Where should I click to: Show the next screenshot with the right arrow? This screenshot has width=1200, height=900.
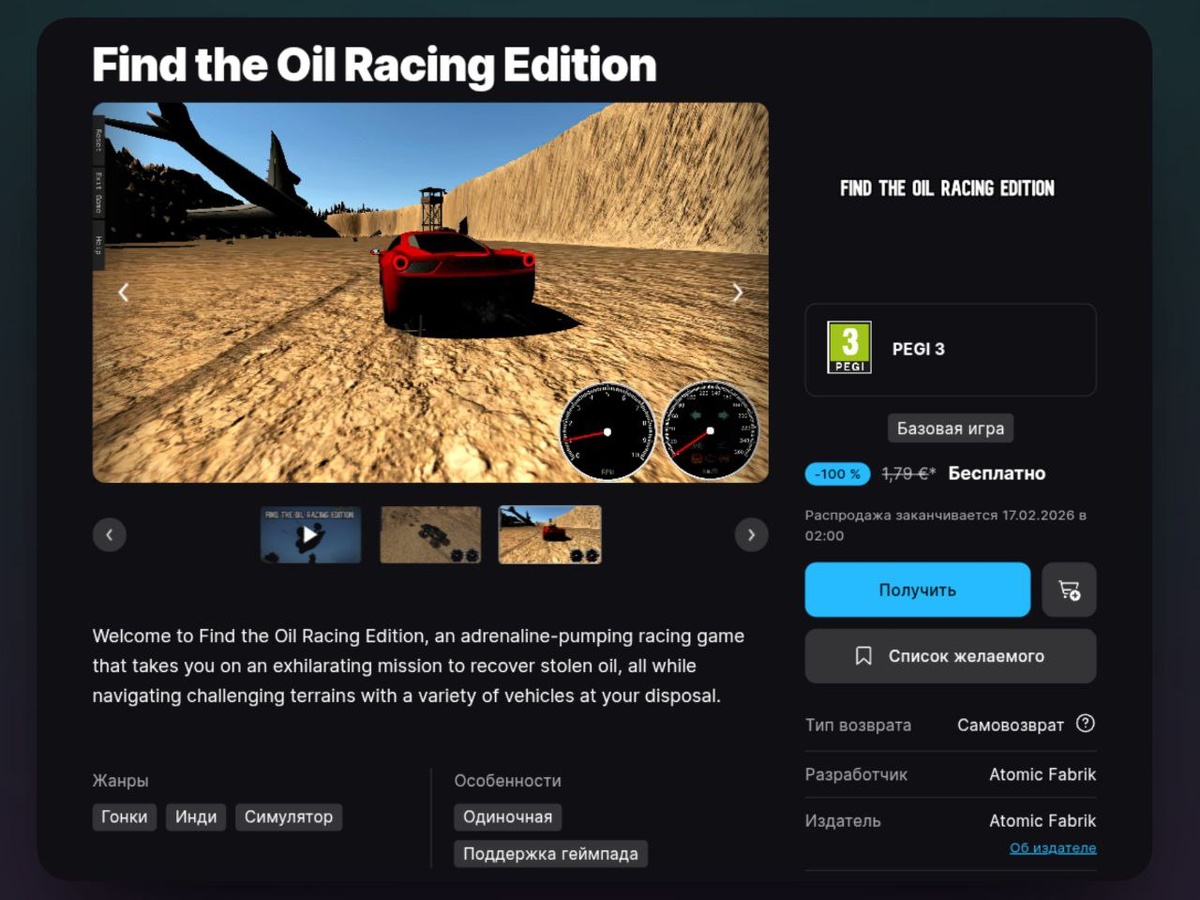738,292
